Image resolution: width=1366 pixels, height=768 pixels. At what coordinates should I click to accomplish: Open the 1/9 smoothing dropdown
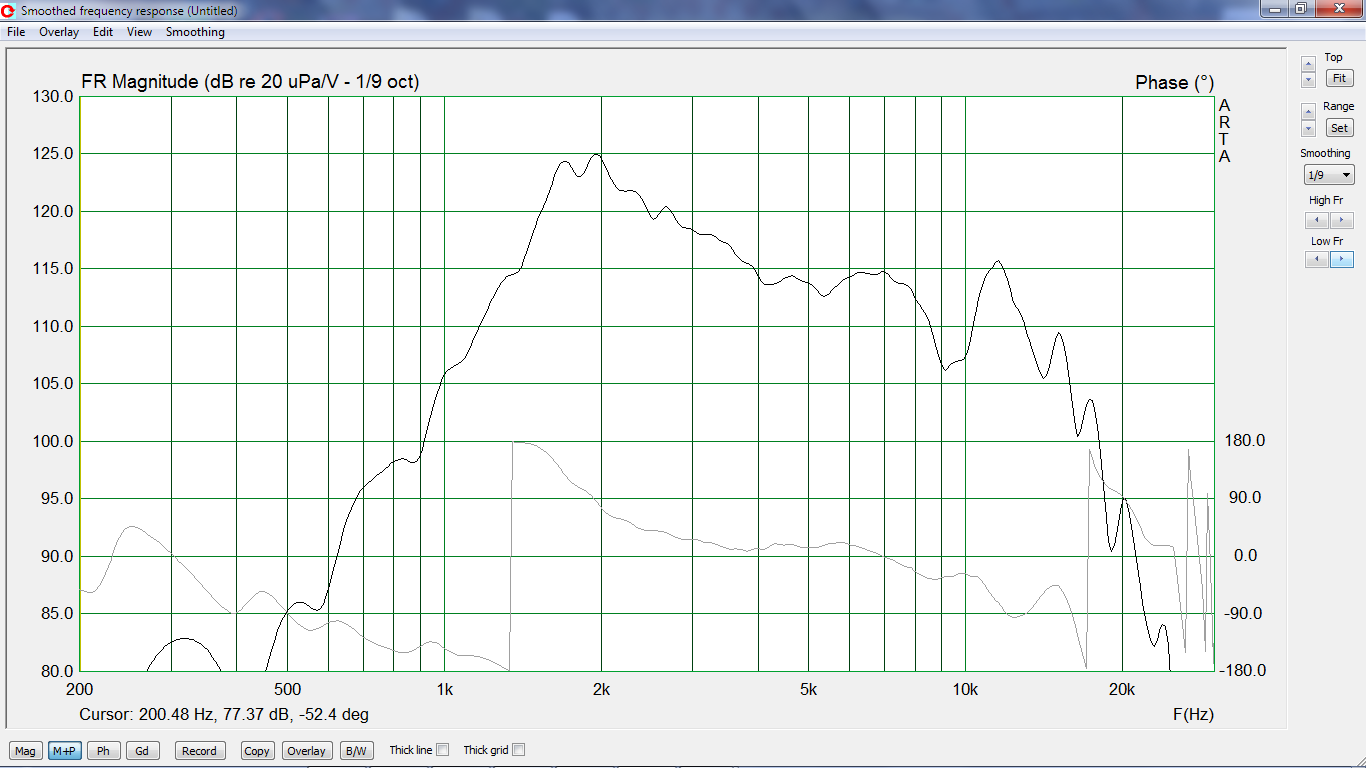1329,175
